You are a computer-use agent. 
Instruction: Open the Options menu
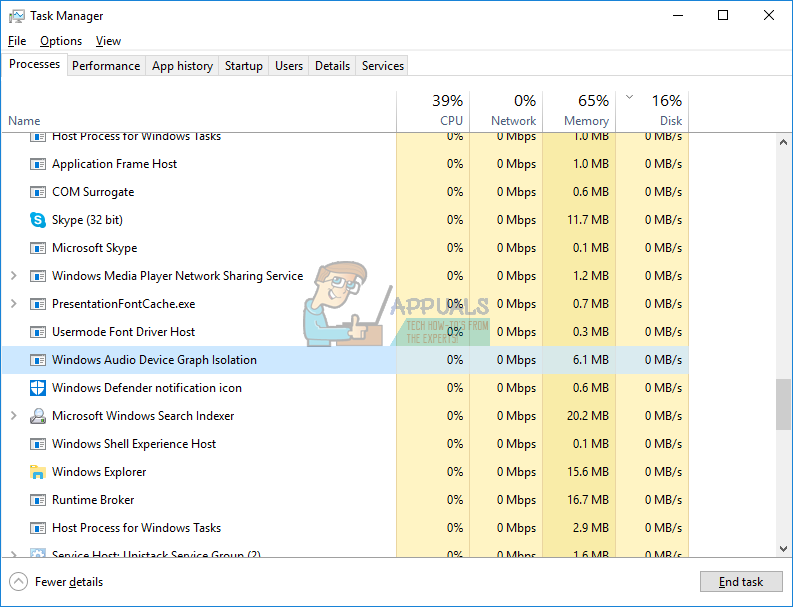click(x=61, y=41)
